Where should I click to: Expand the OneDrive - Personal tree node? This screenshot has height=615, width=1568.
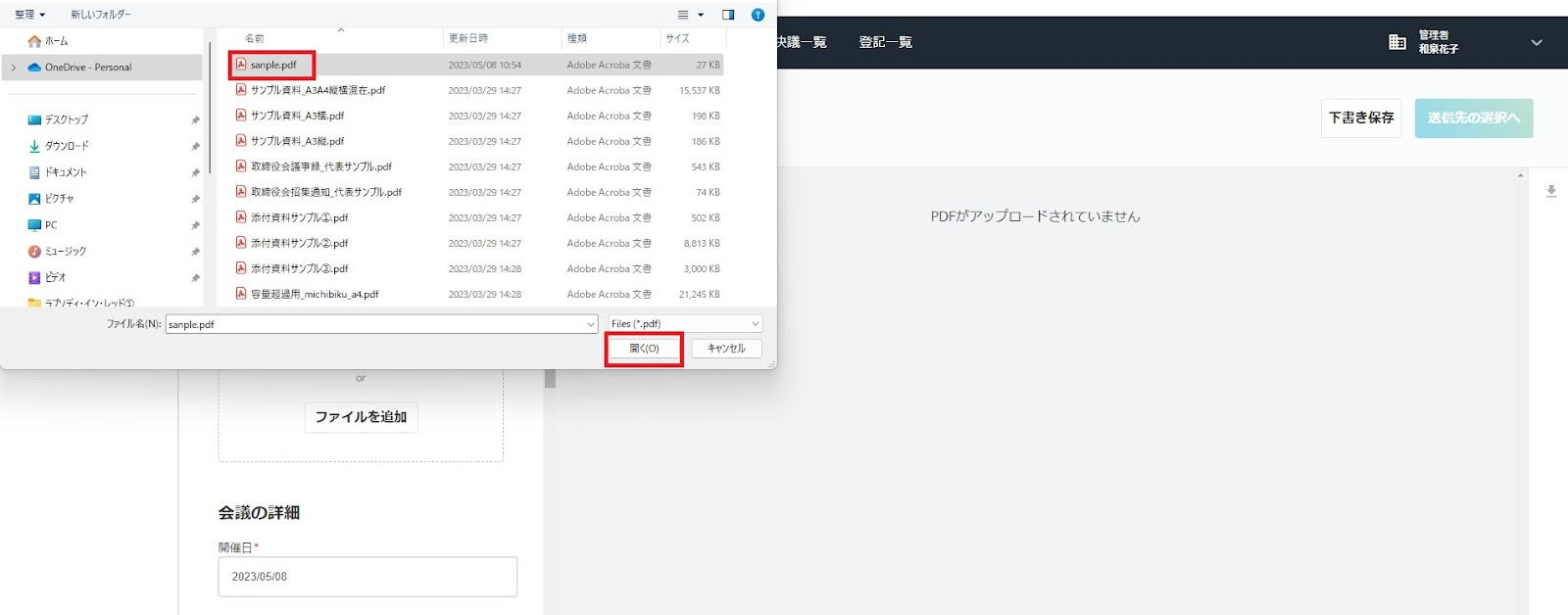(x=13, y=68)
